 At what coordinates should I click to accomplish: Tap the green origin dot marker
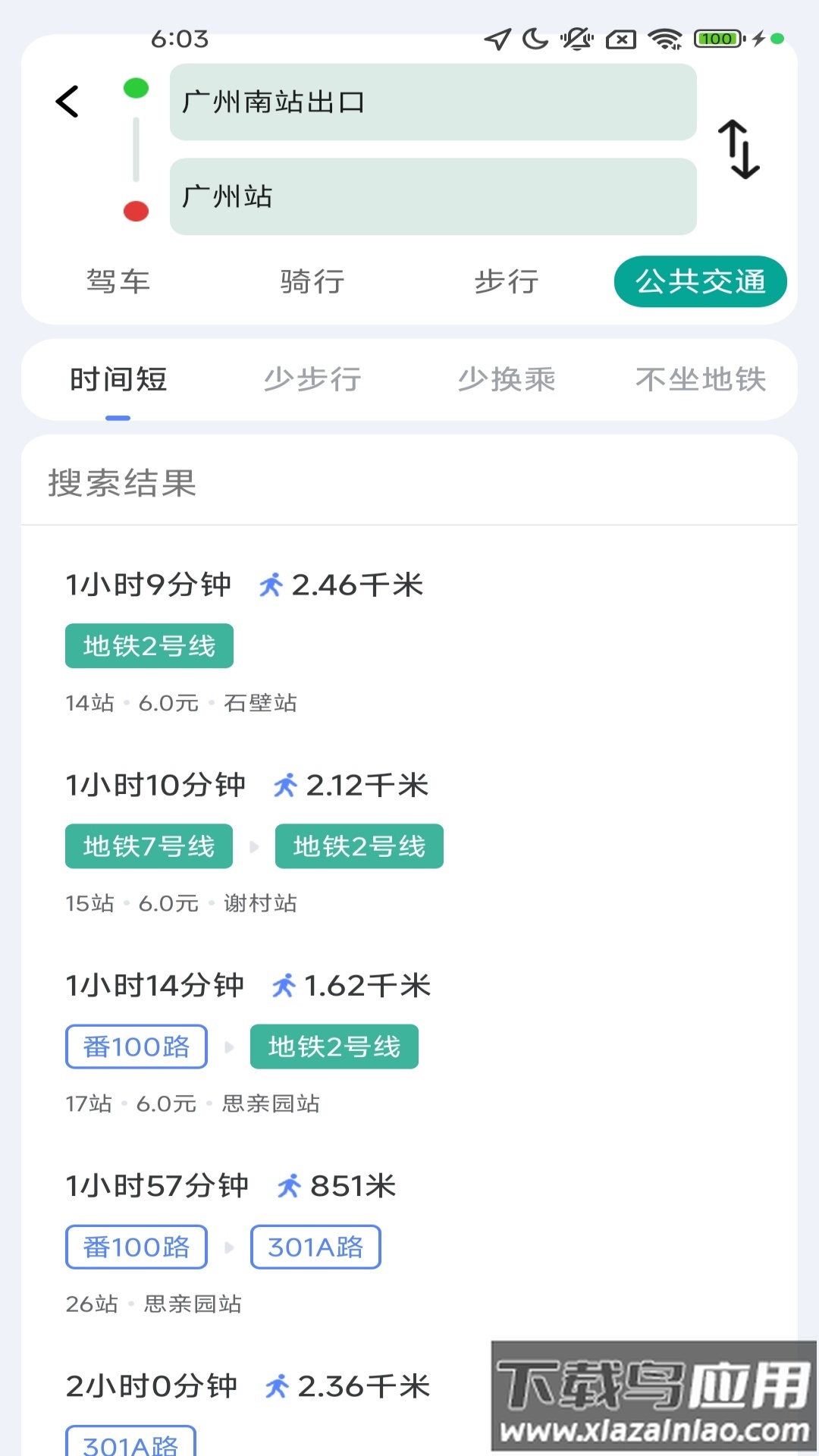pyautogui.click(x=136, y=89)
